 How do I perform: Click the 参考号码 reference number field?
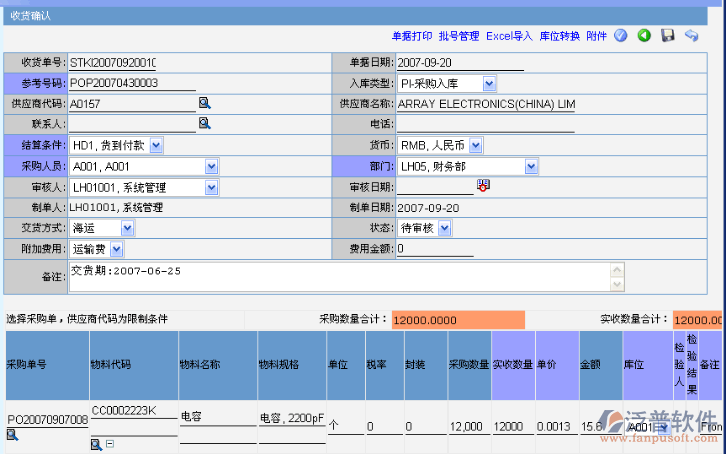click(132, 83)
